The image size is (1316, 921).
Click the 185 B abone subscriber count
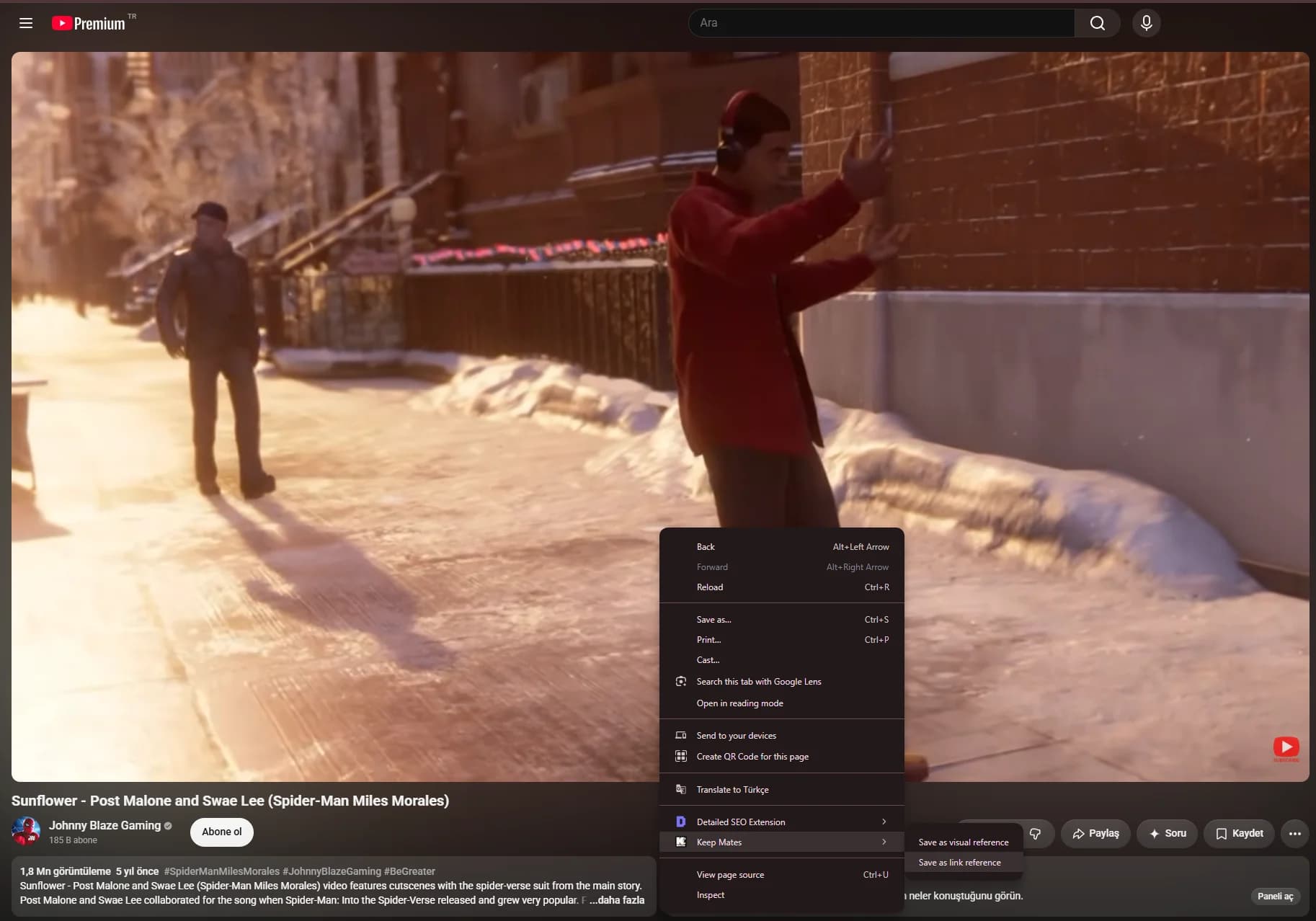[x=73, y=840]
